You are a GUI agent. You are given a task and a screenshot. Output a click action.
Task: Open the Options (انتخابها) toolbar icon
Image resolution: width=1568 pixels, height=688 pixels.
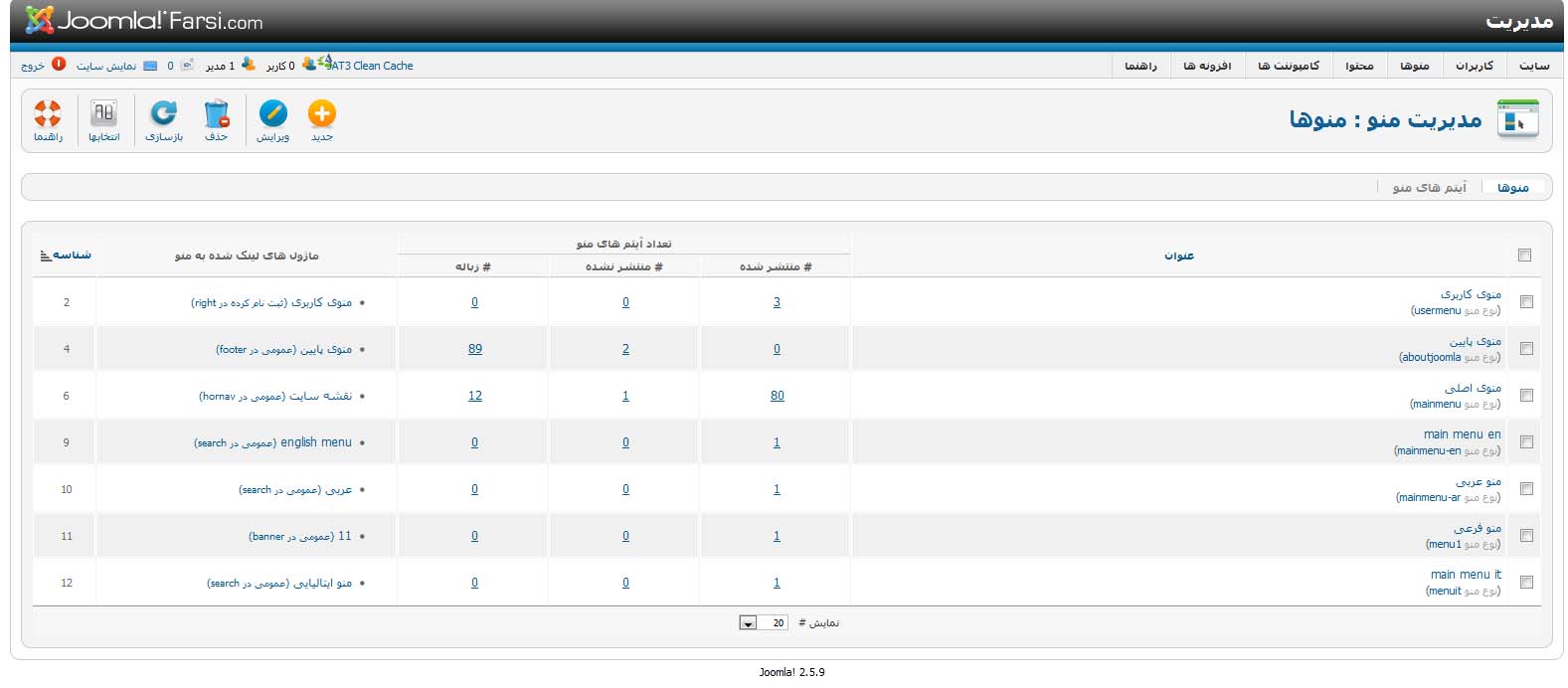click(103, 114)
